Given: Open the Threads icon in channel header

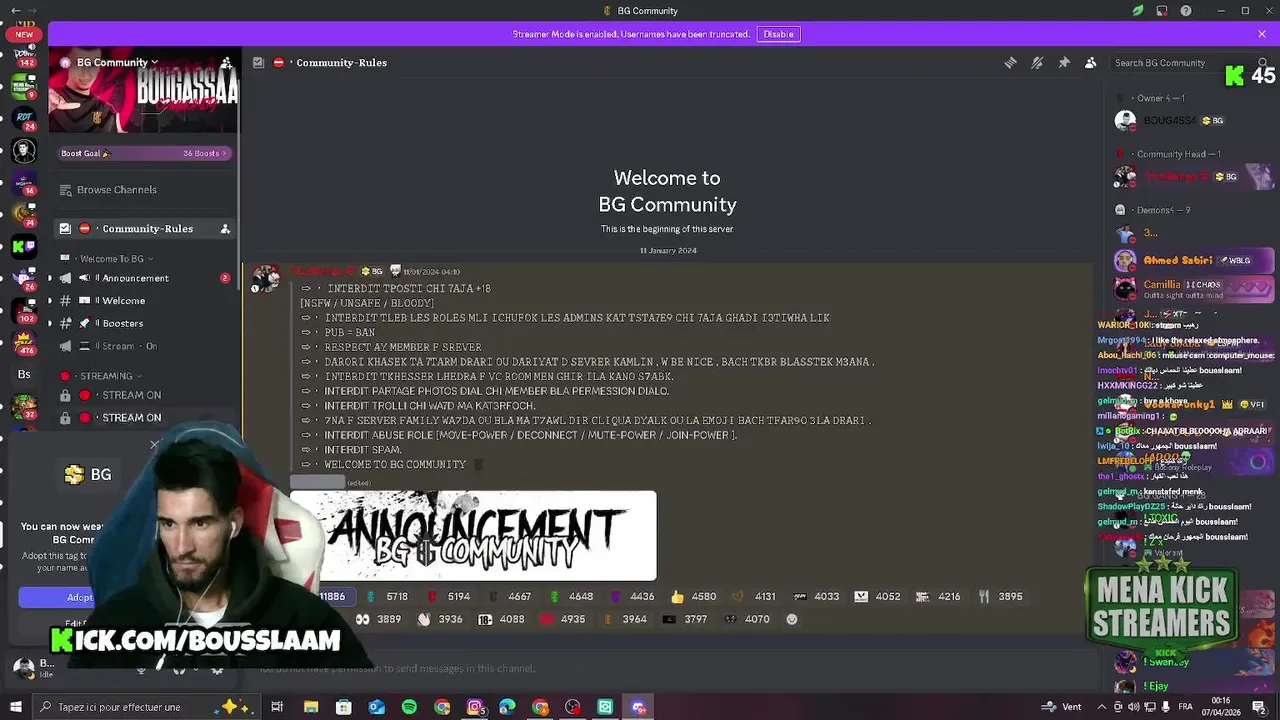Looking at the screenshot, I should click(1010, 62).
